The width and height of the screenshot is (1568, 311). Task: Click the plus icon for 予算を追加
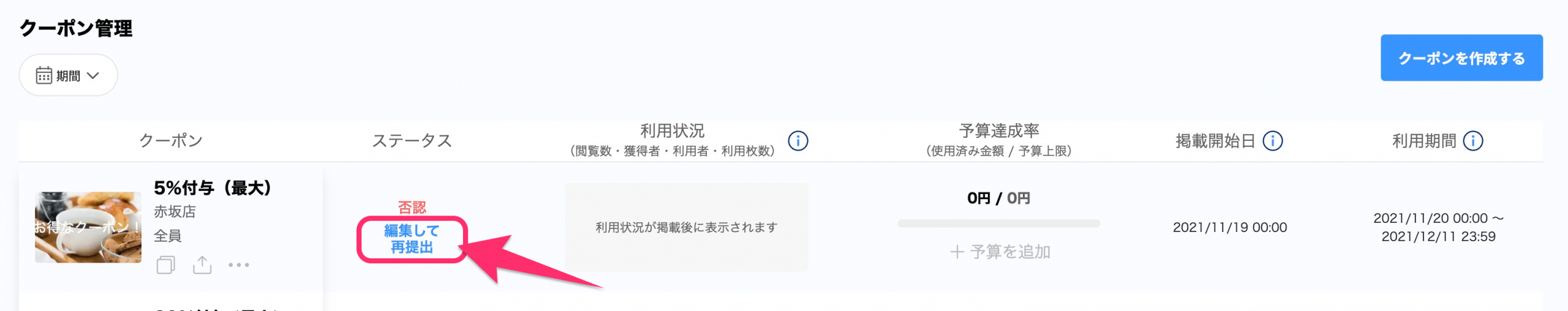point(957,252)
